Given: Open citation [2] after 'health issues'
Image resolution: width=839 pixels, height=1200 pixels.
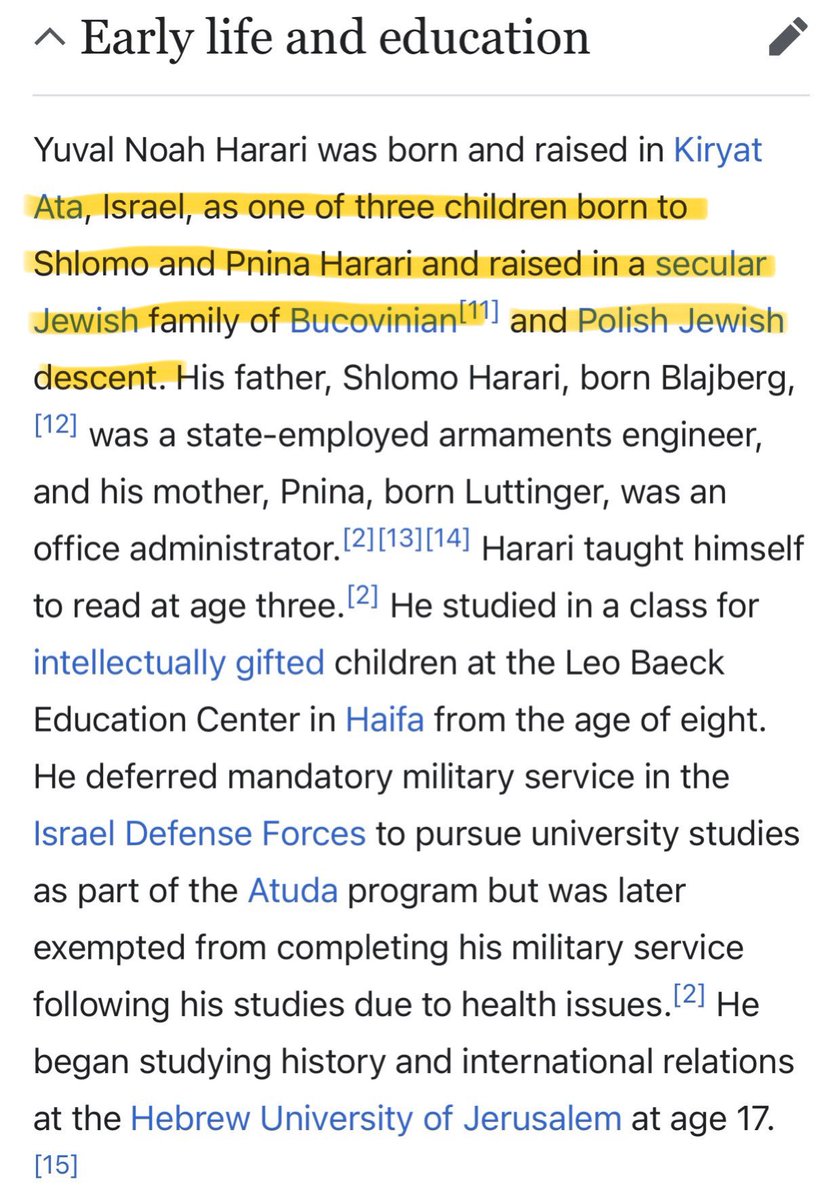Looking at the screenshot, I should pos(691,996).
